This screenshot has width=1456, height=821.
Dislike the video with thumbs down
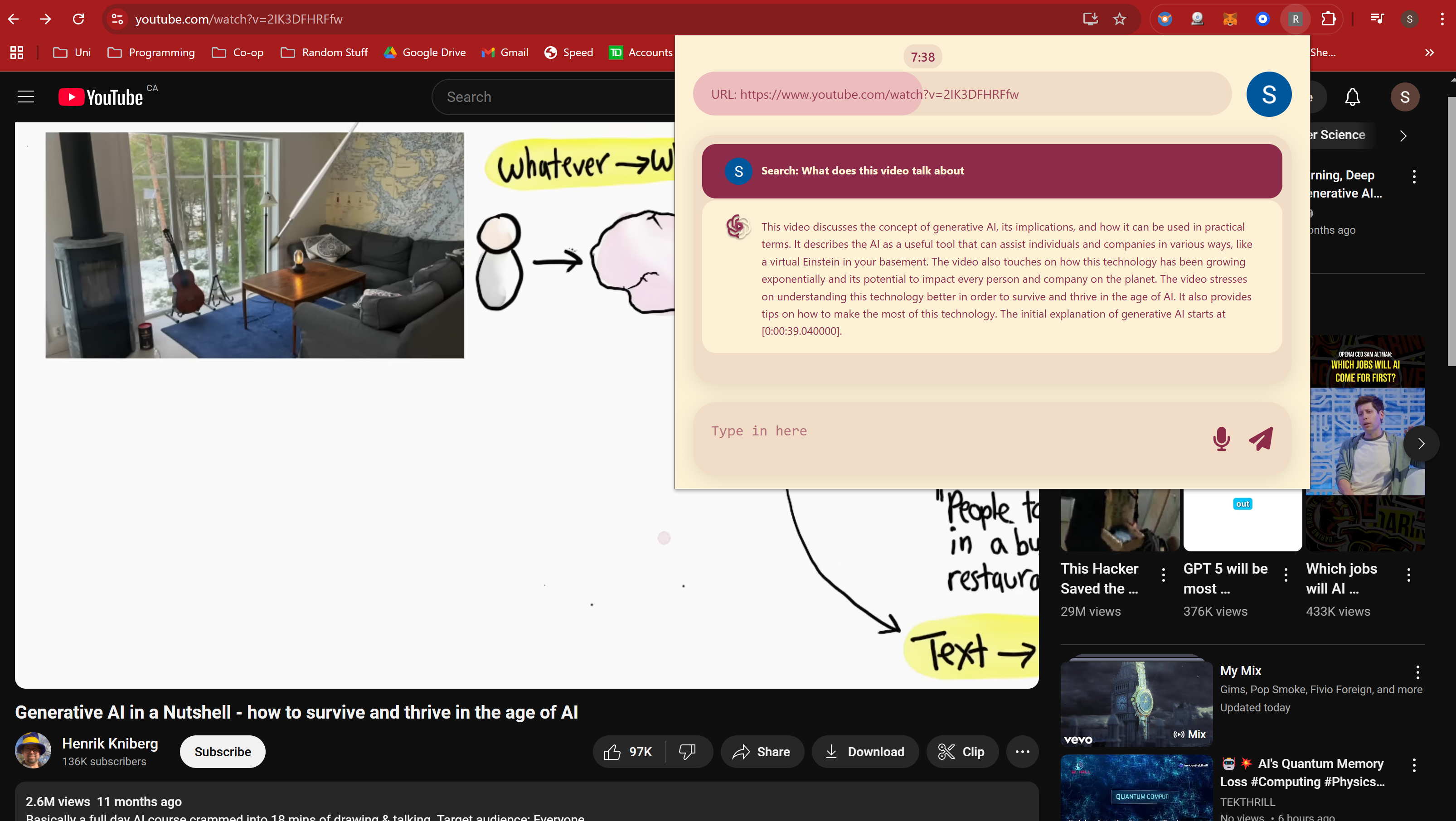click(x=687, y=752)
